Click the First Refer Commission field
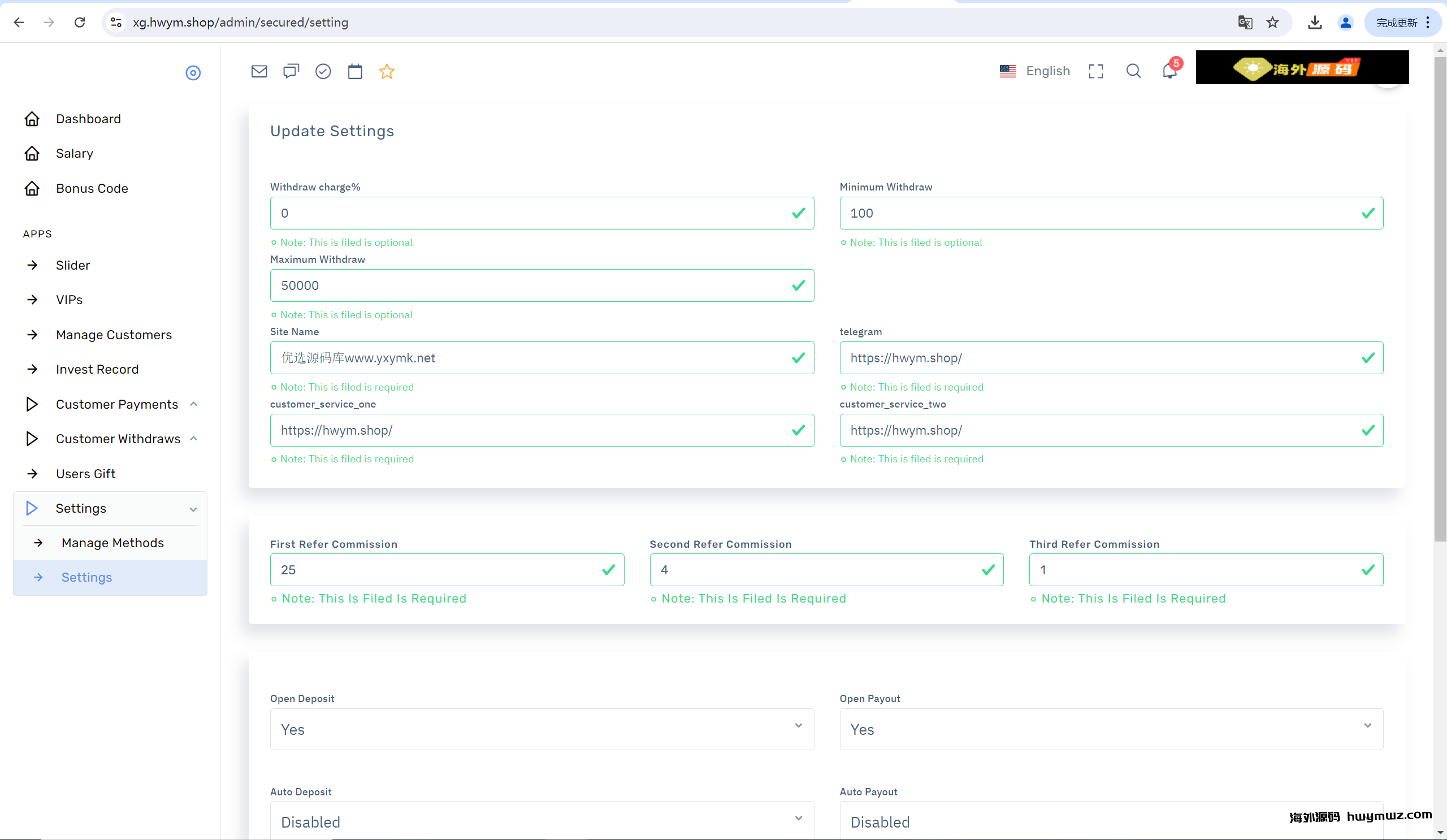The height and width of the screenshot is (840, 1447). click(436, 570)
